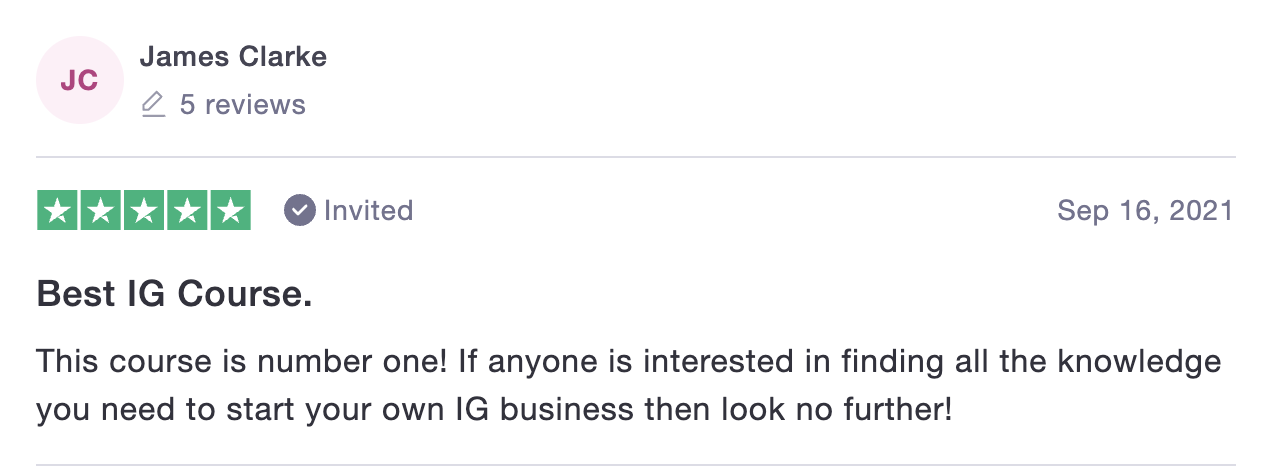This screenshot has height=474, width=1274.
Task: Click the fourth green star
Action: (187, 211)
